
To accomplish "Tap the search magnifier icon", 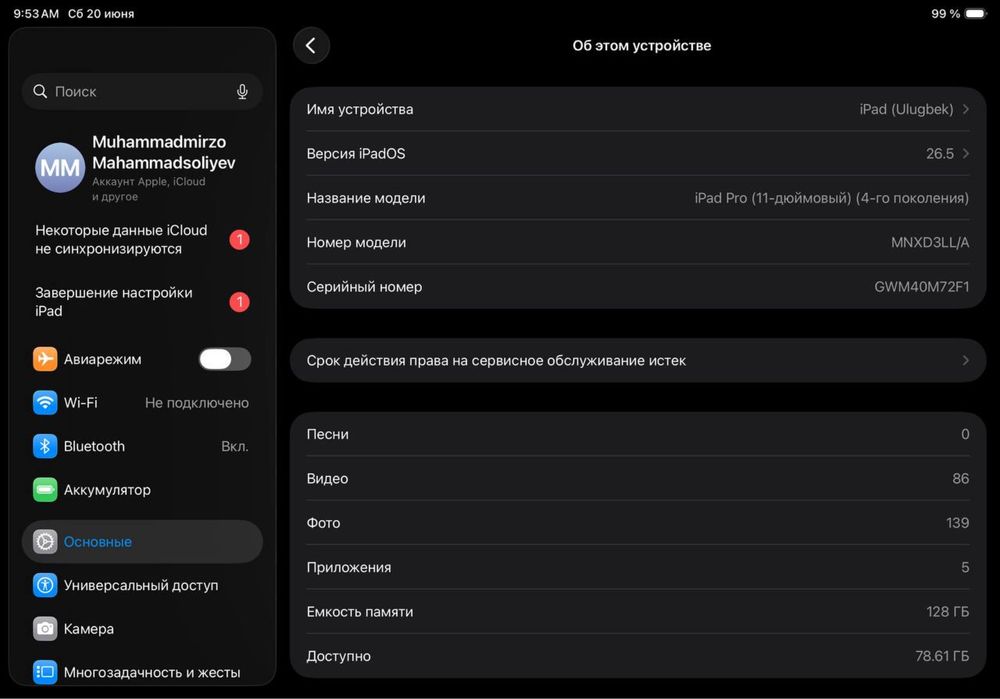I will pyautogui.click(x=40, y=91).
